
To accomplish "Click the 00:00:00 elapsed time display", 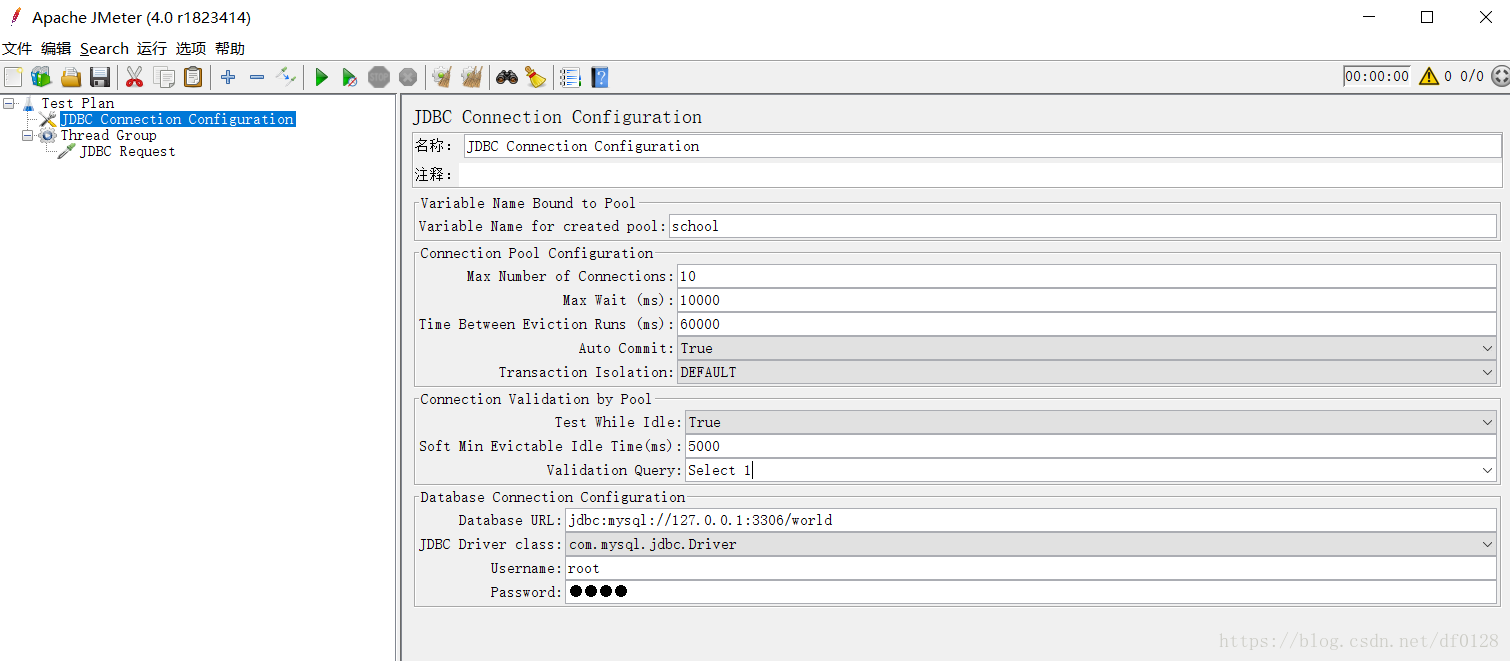I will (x=1377, y=76).
